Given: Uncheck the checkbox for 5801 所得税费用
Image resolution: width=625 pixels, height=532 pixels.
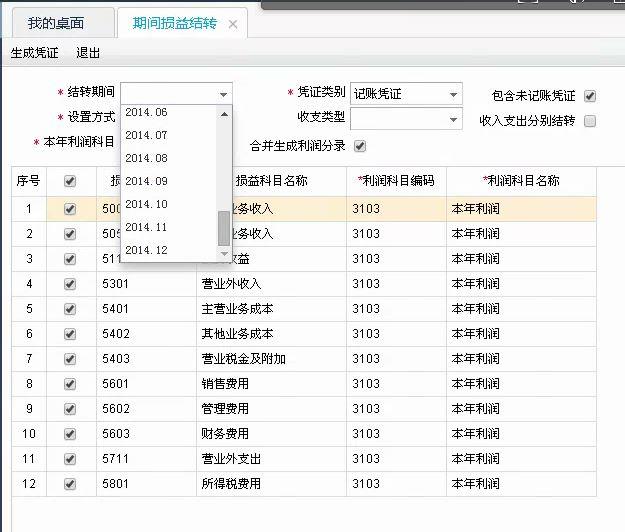Looking at the screenshot, I should tap(70, 484).
